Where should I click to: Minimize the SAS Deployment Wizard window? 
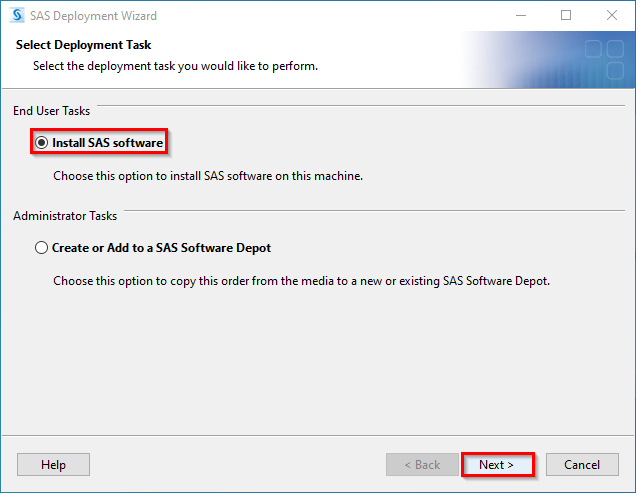[x=521, y=15]
